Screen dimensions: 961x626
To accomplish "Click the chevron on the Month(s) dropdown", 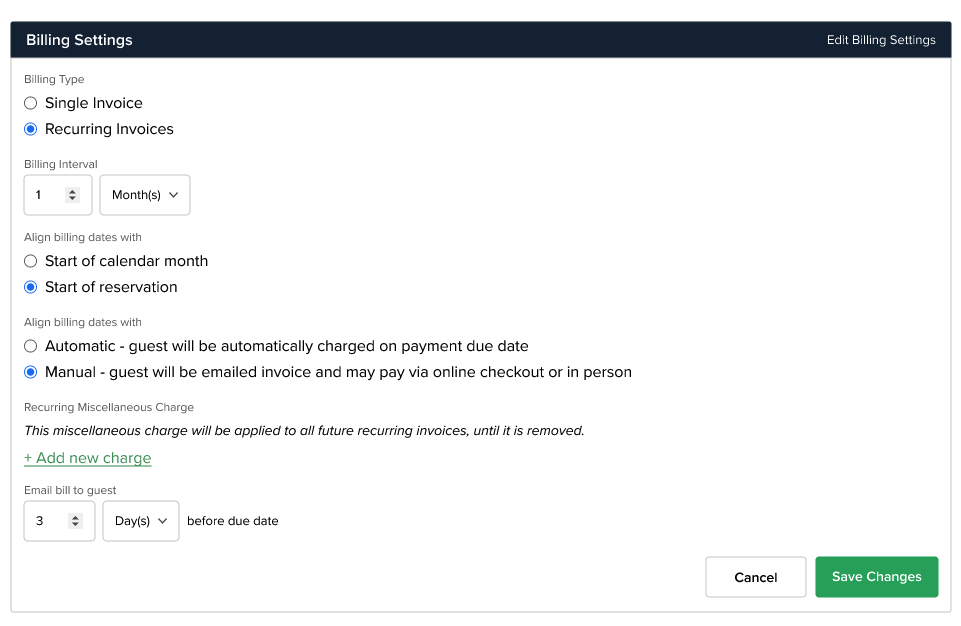I will point(176,195).
